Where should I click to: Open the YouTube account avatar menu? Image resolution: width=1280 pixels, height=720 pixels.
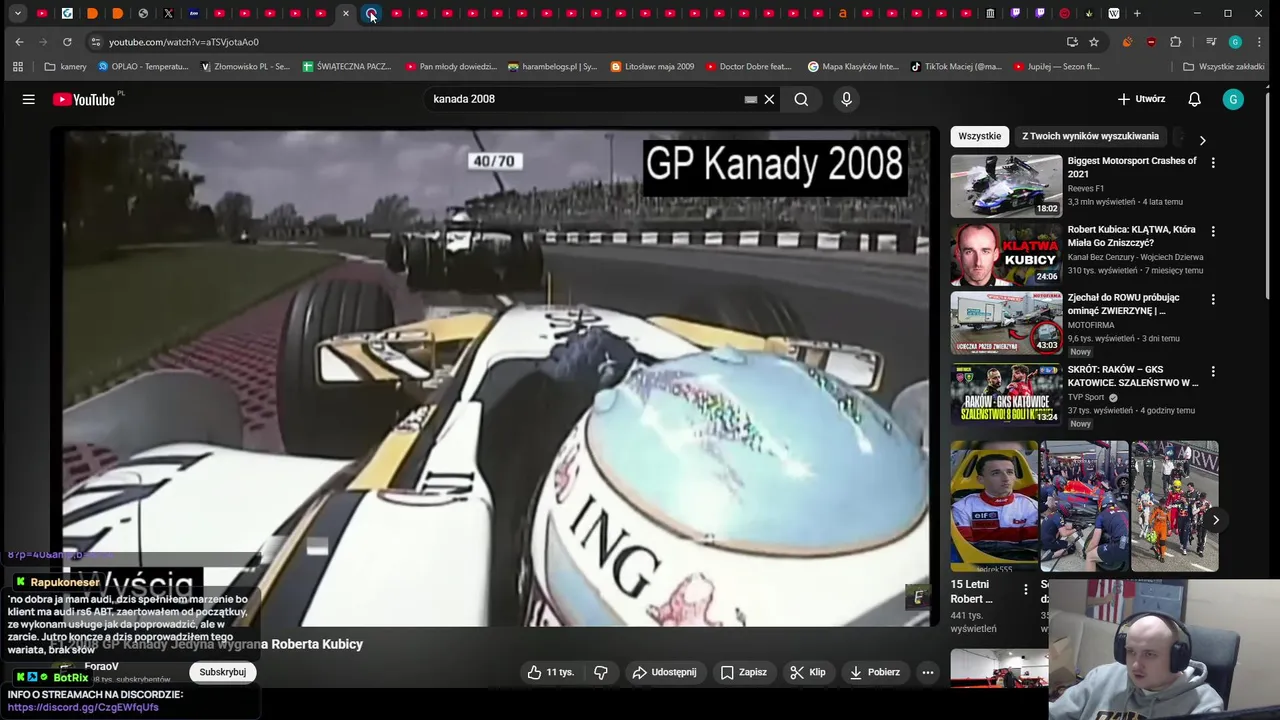1233,99
